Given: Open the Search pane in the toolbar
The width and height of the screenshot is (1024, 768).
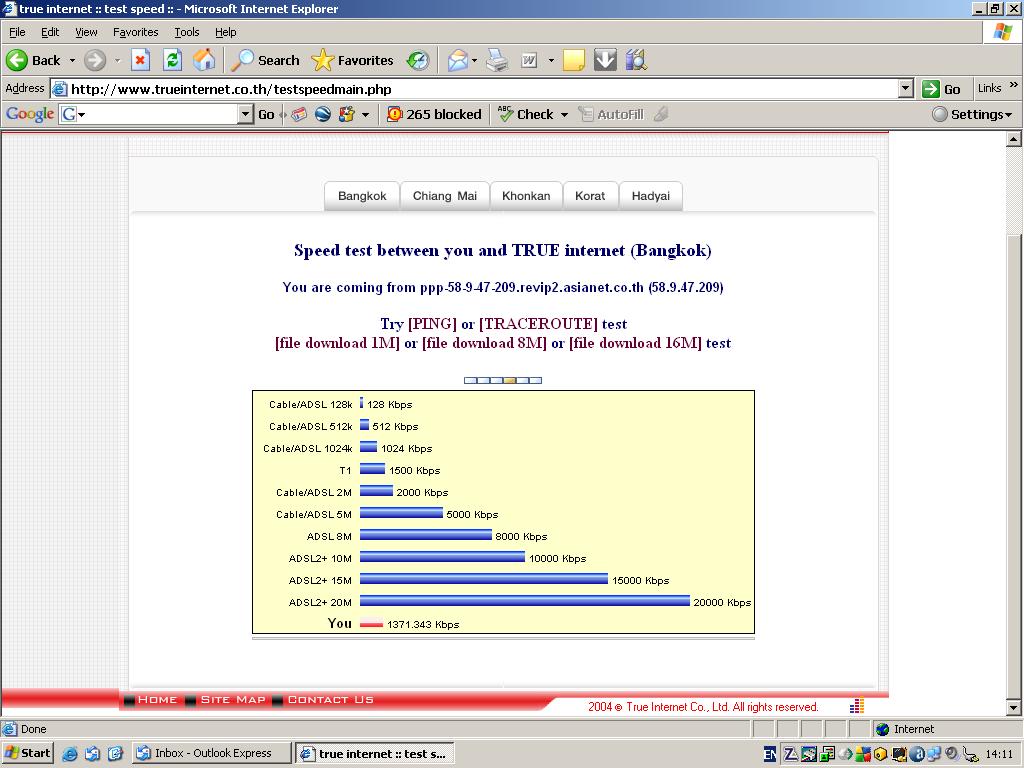Looking at the screenshot, I should [266, 61].
